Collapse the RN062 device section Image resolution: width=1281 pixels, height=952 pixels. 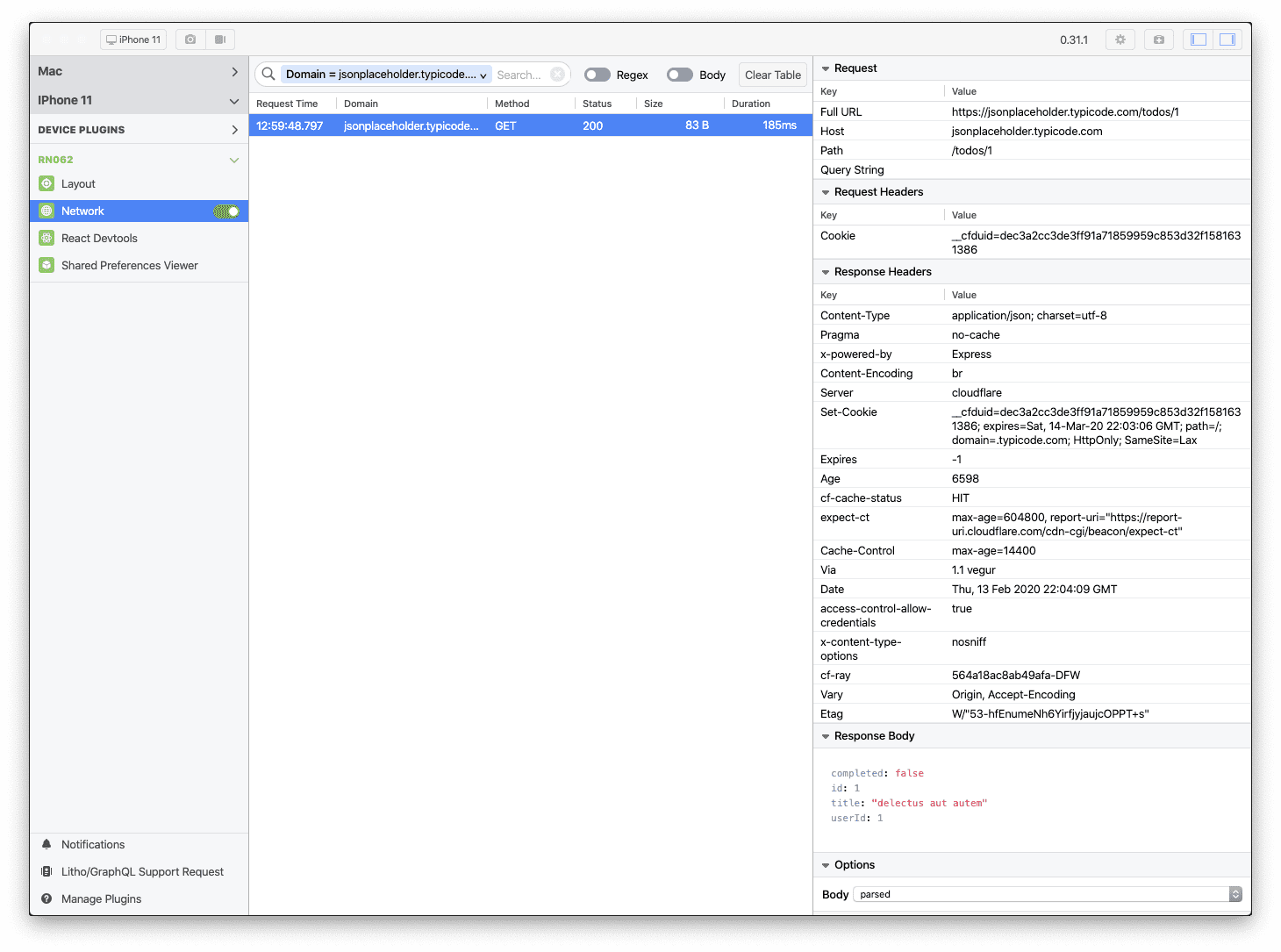coord(233,160)
